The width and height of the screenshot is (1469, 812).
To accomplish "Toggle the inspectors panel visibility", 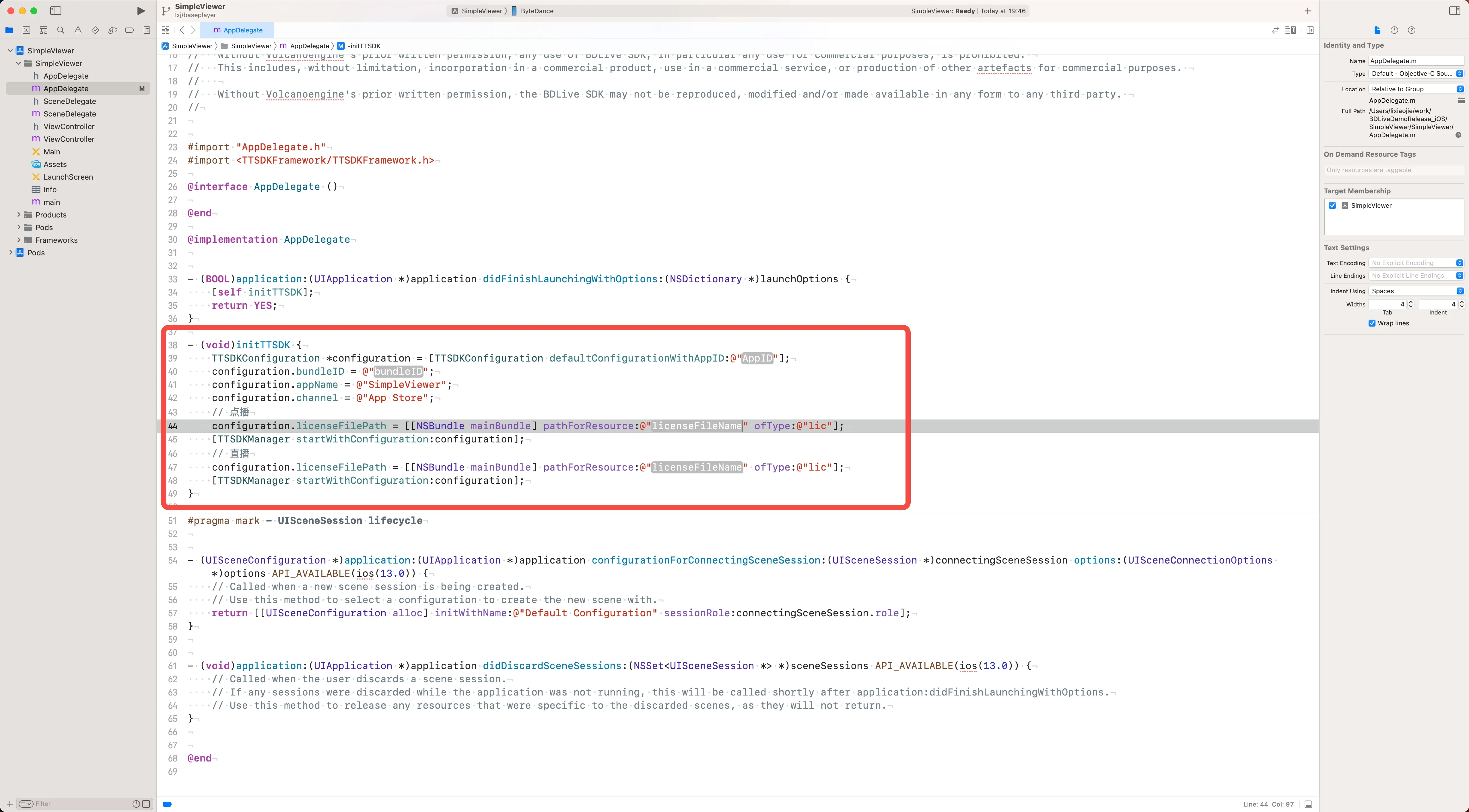I will [x=1455, y=11].
